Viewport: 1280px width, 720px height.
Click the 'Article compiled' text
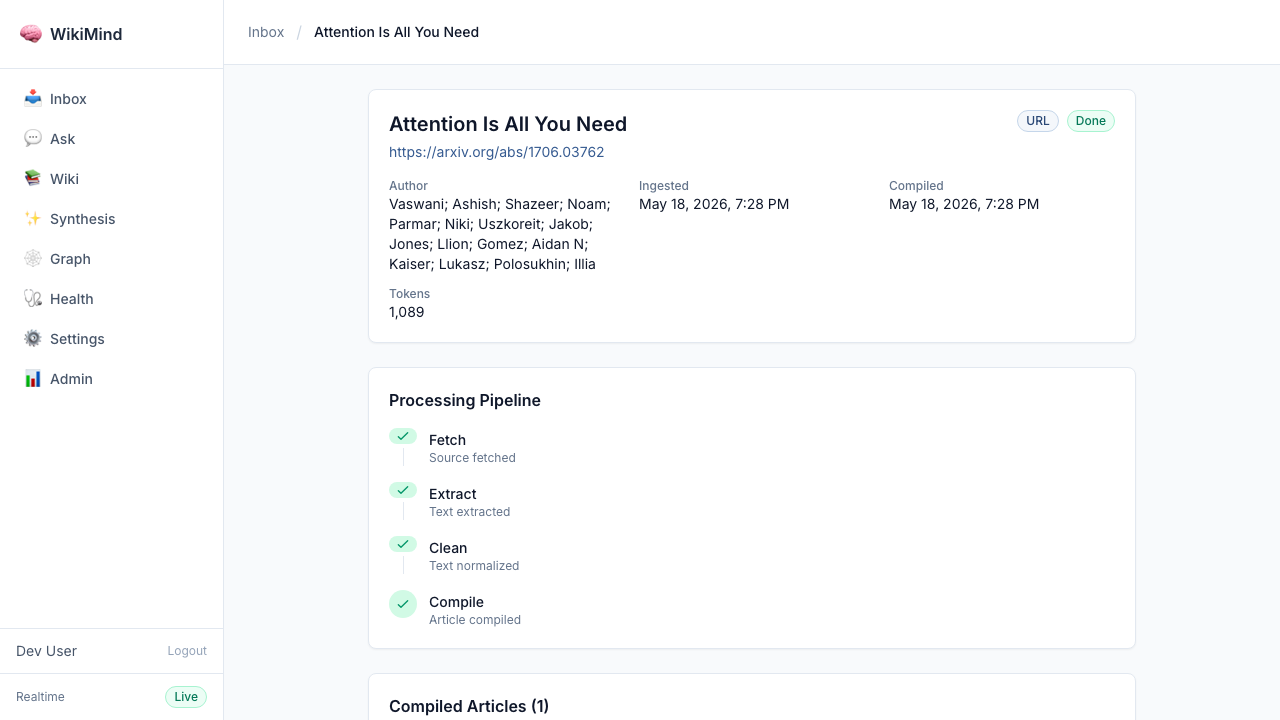point(475,620)
